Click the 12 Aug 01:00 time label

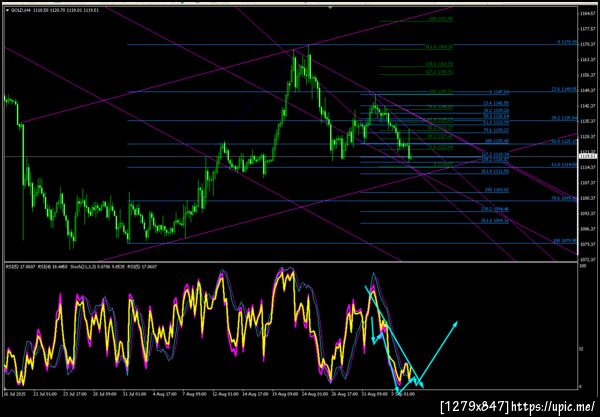225,394
